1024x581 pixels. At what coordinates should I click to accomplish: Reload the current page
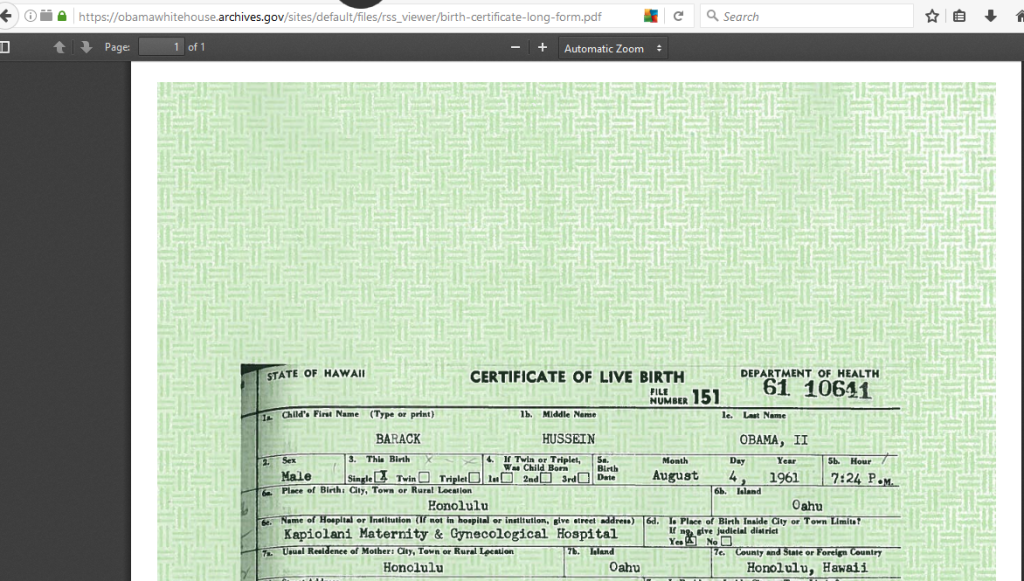click(678, 16)
